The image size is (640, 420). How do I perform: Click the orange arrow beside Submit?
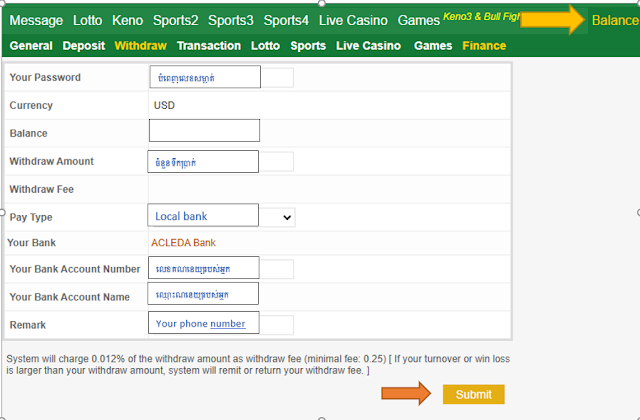tap(404, 393)
